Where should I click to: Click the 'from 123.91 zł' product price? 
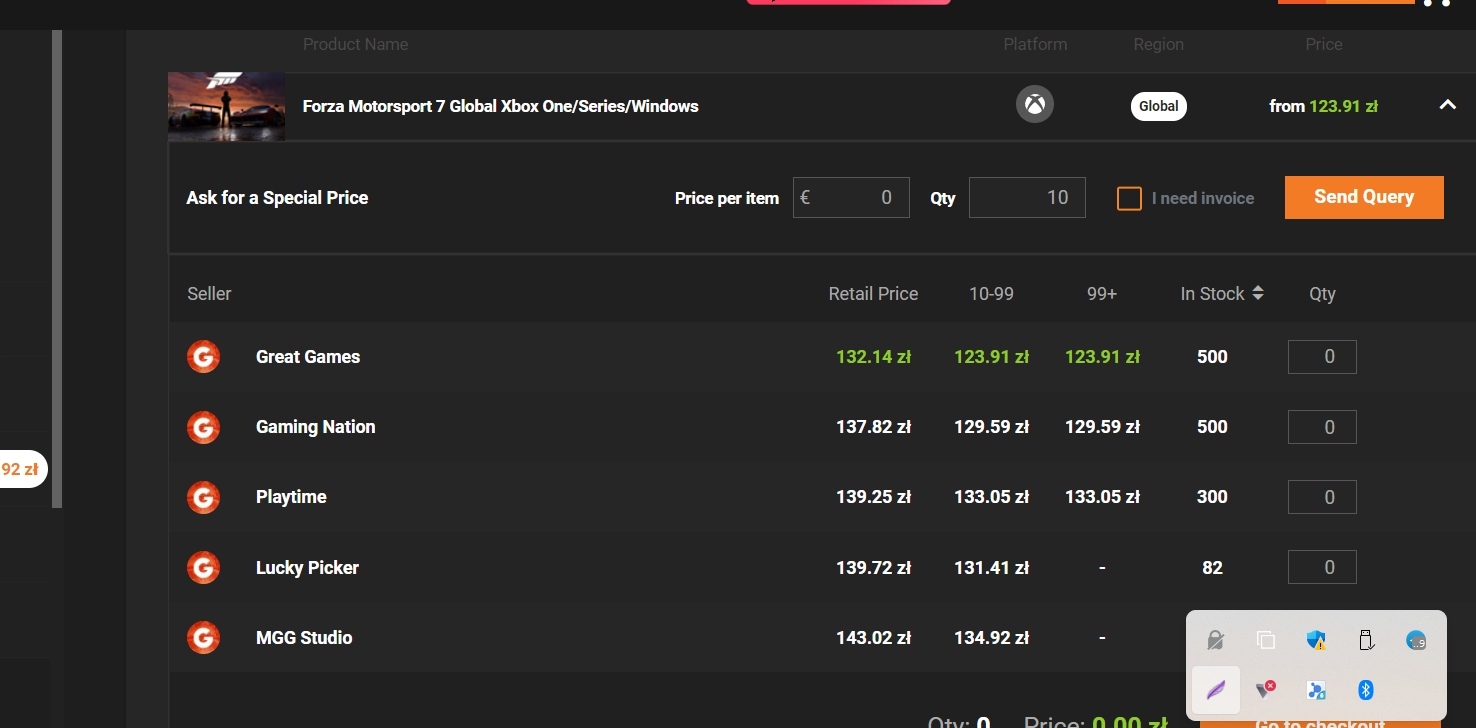(1324, 106)
